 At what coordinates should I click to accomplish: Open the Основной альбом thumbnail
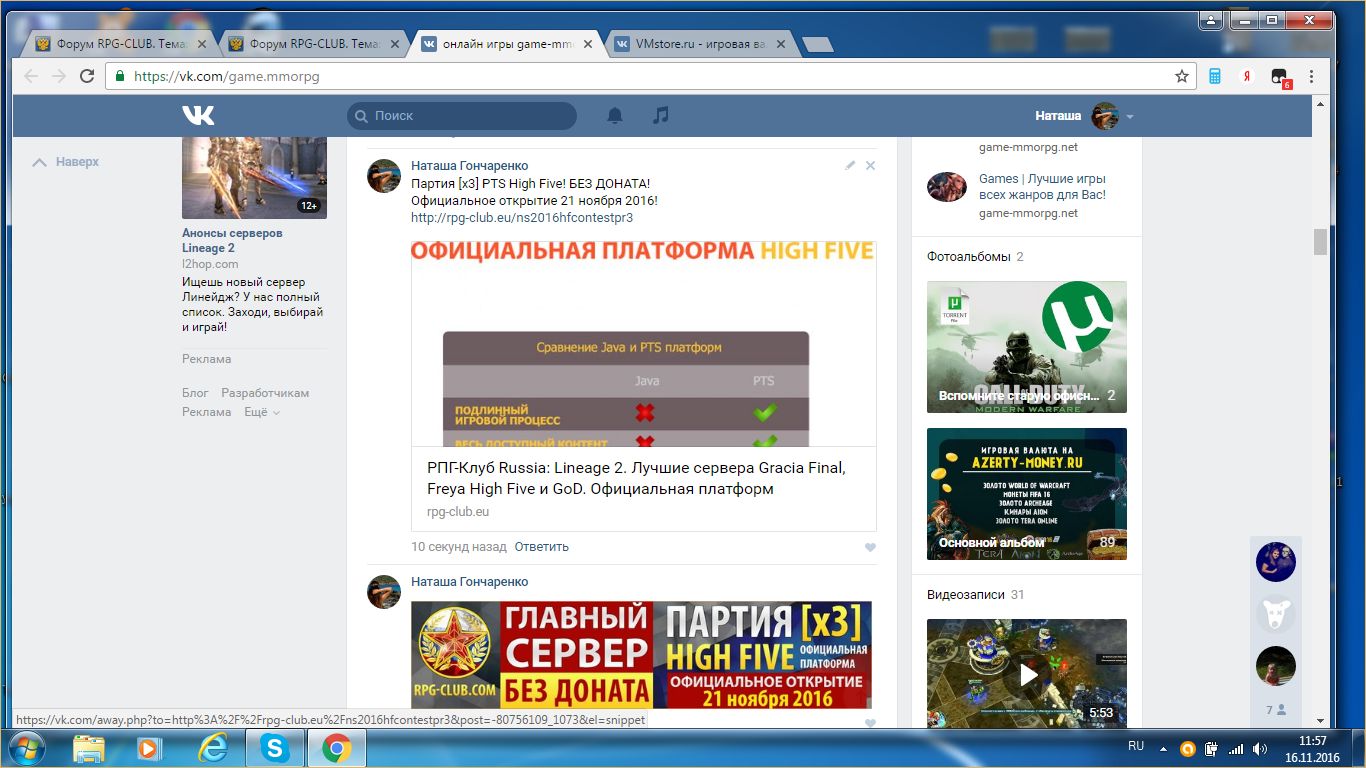pyautogui.click(x=1027, y=494)
